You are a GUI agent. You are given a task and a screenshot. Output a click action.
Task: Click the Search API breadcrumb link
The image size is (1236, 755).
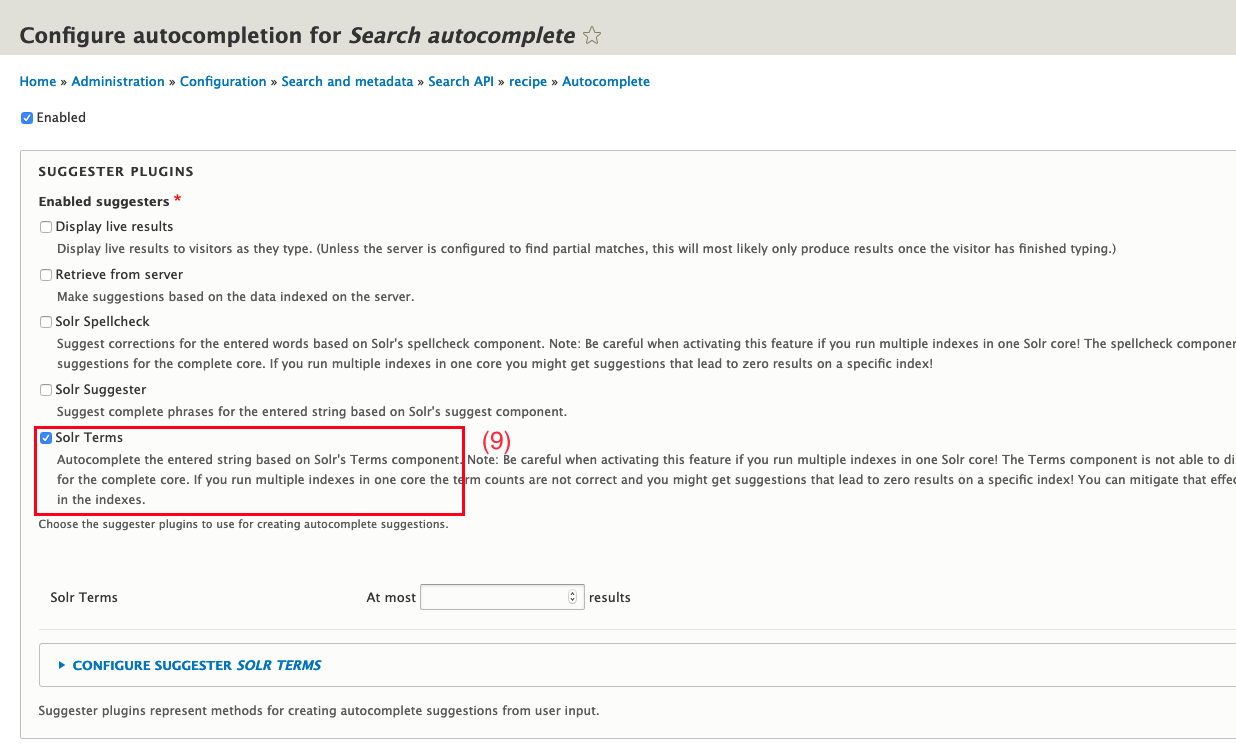[463, 82]
